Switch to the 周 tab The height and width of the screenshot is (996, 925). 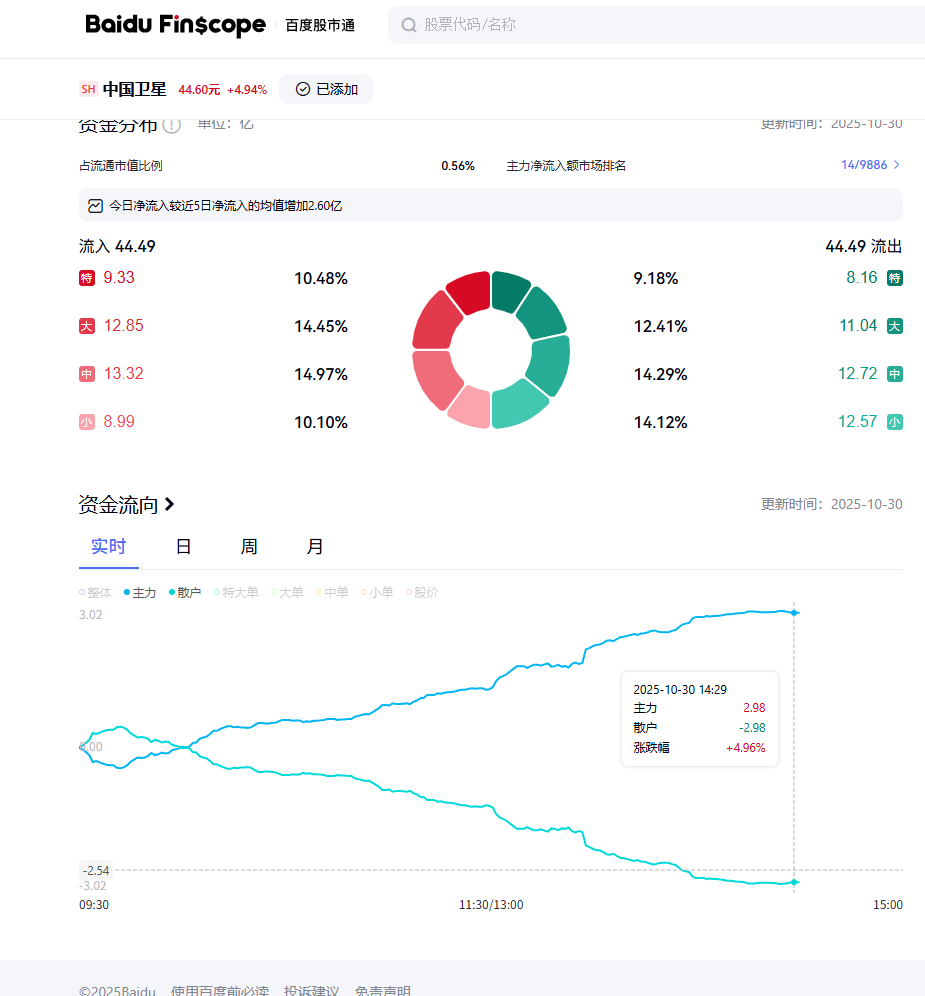point(249,547)
